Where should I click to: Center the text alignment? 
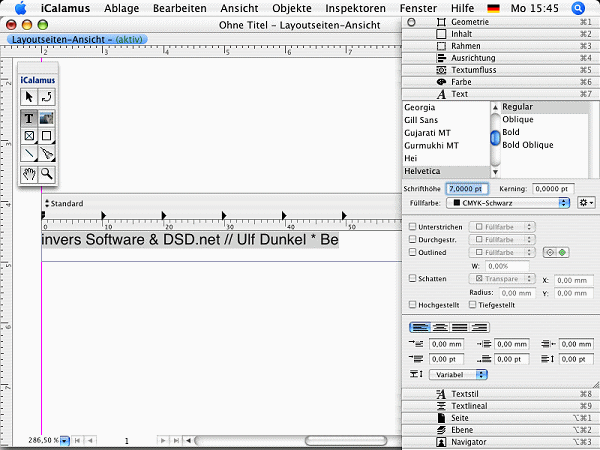coord(440,327)
